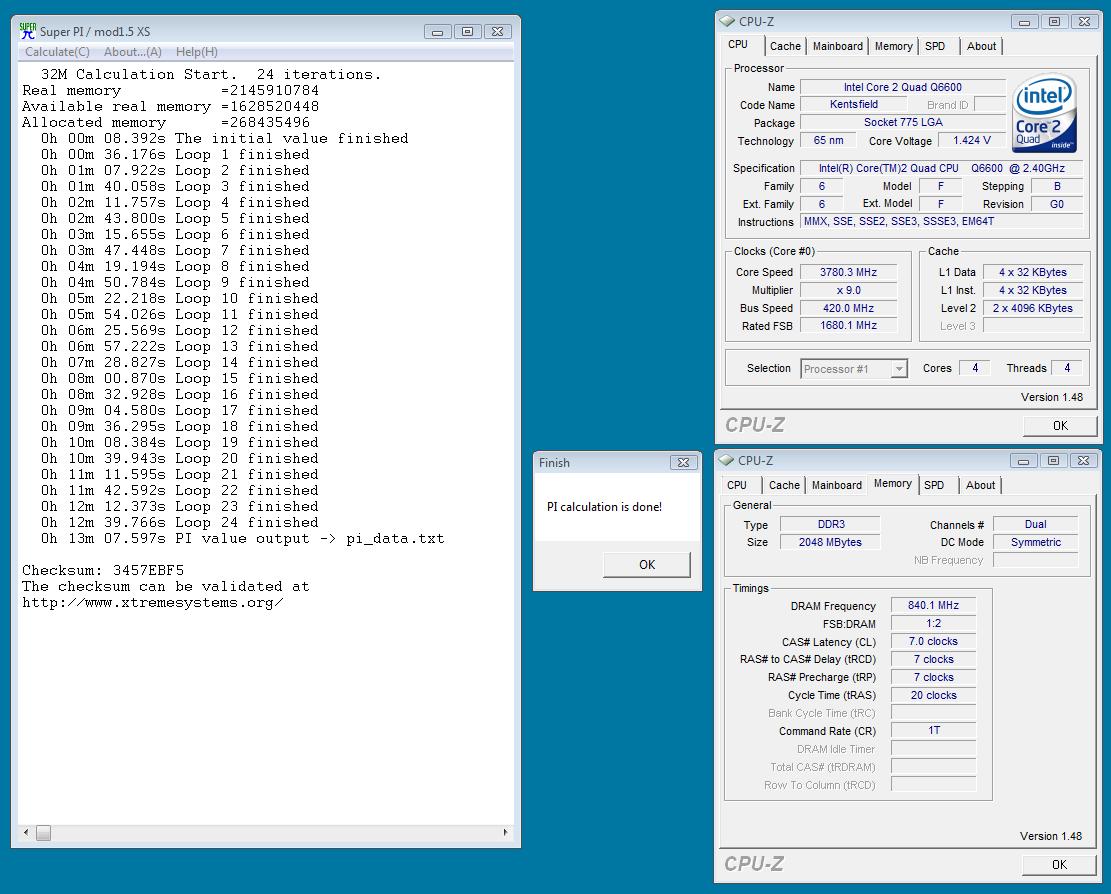
Task: Click the Intel Core 2 Quad logo
Action: [x=1044, y=113]
